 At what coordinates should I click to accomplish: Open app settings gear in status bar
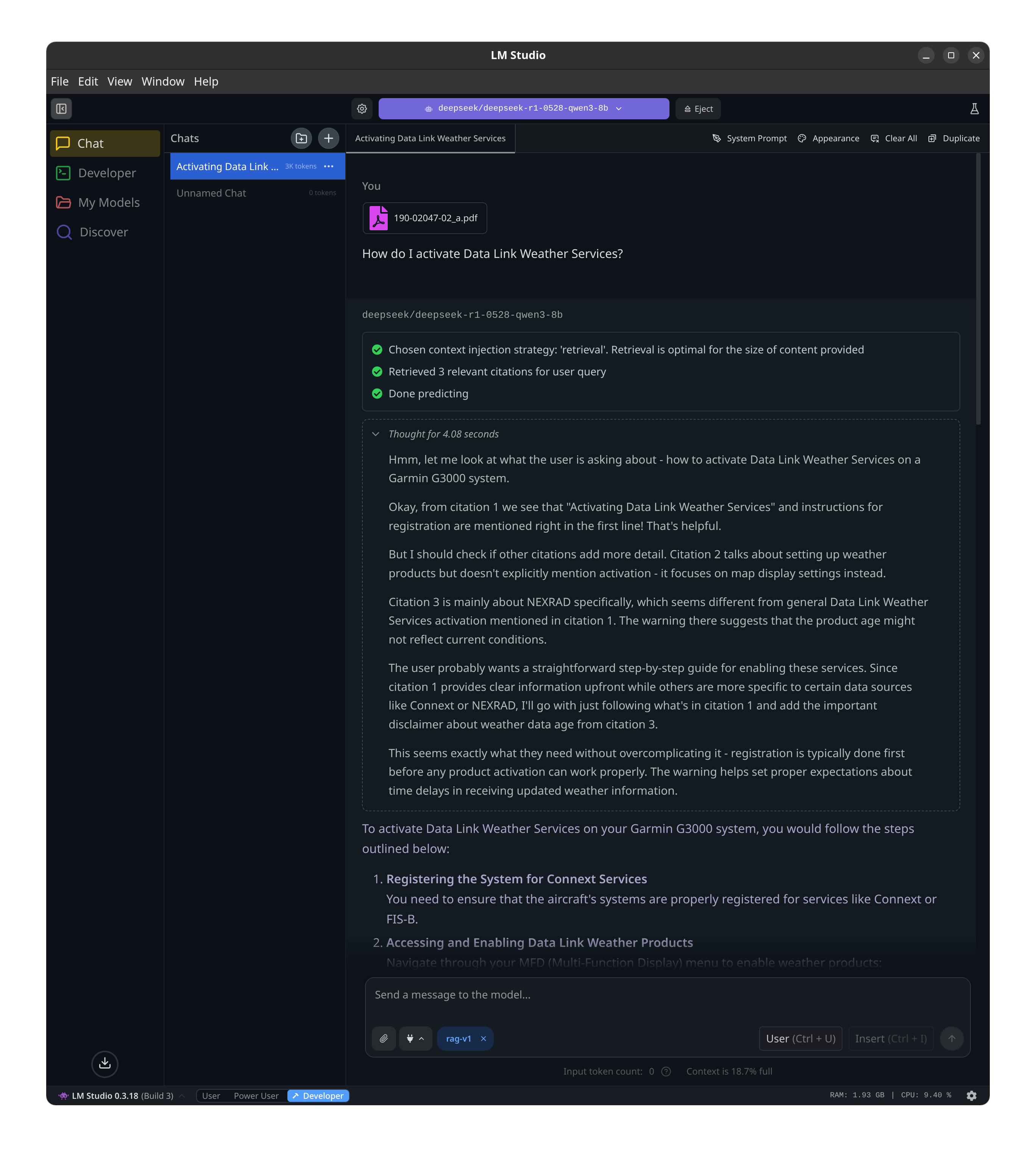972,1096
